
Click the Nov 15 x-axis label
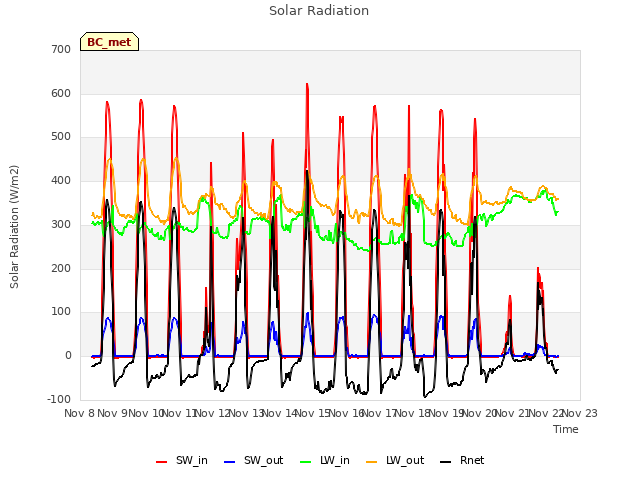click(312, 413)
